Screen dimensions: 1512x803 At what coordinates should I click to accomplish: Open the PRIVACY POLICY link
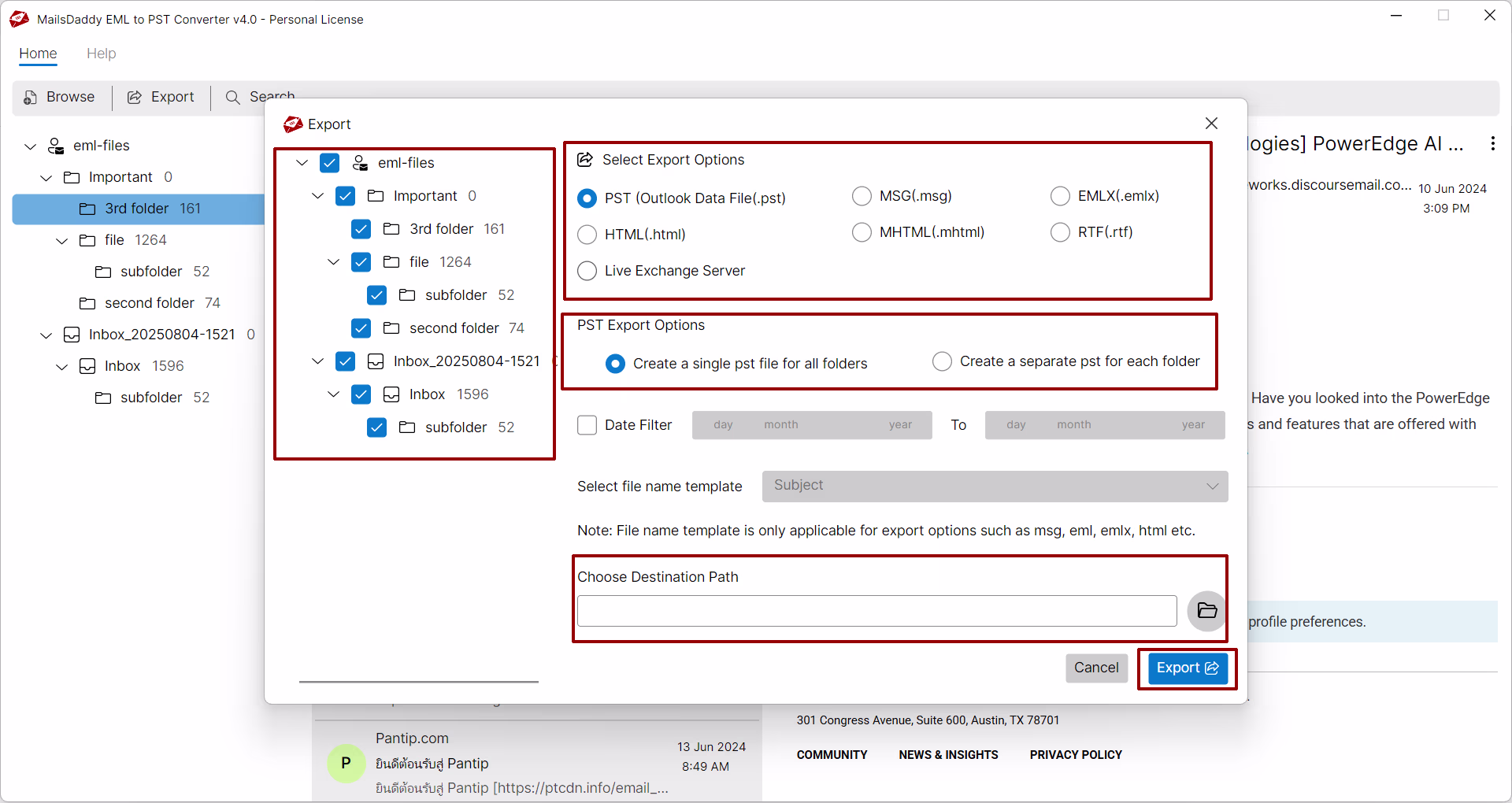1076,754
